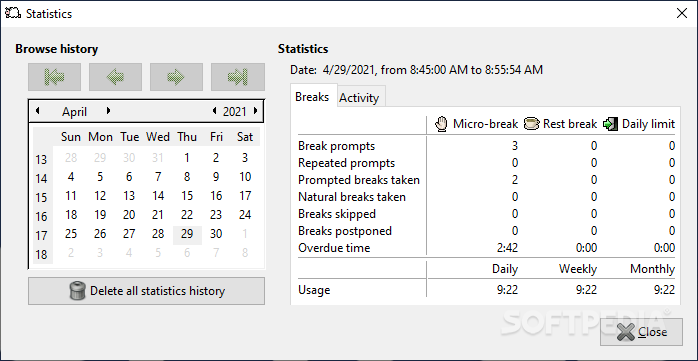698x361 pixels.
Task: Select April 13 in the calendar
Action: tap(129, 196)
